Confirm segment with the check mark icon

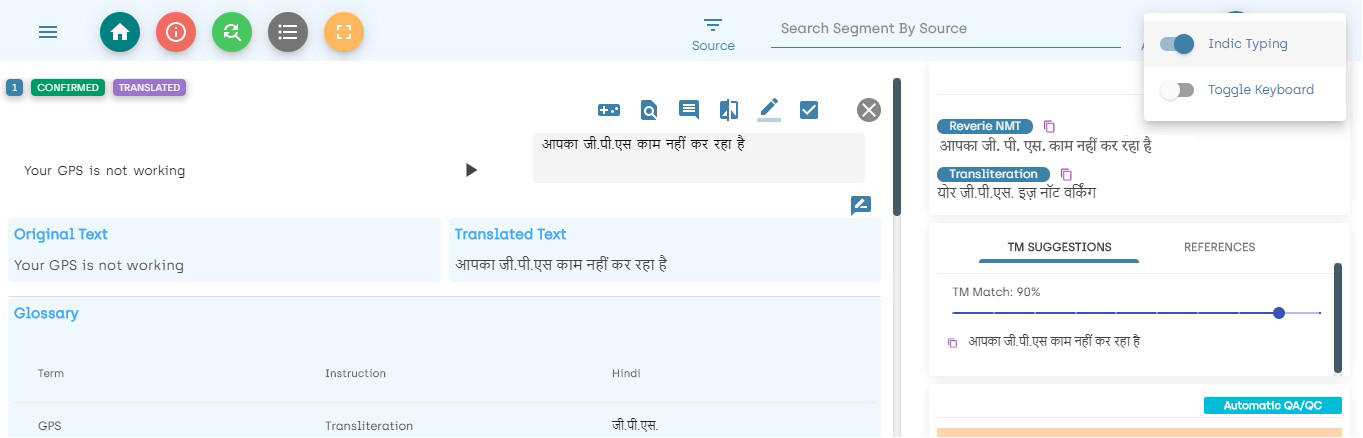[809, 110]
